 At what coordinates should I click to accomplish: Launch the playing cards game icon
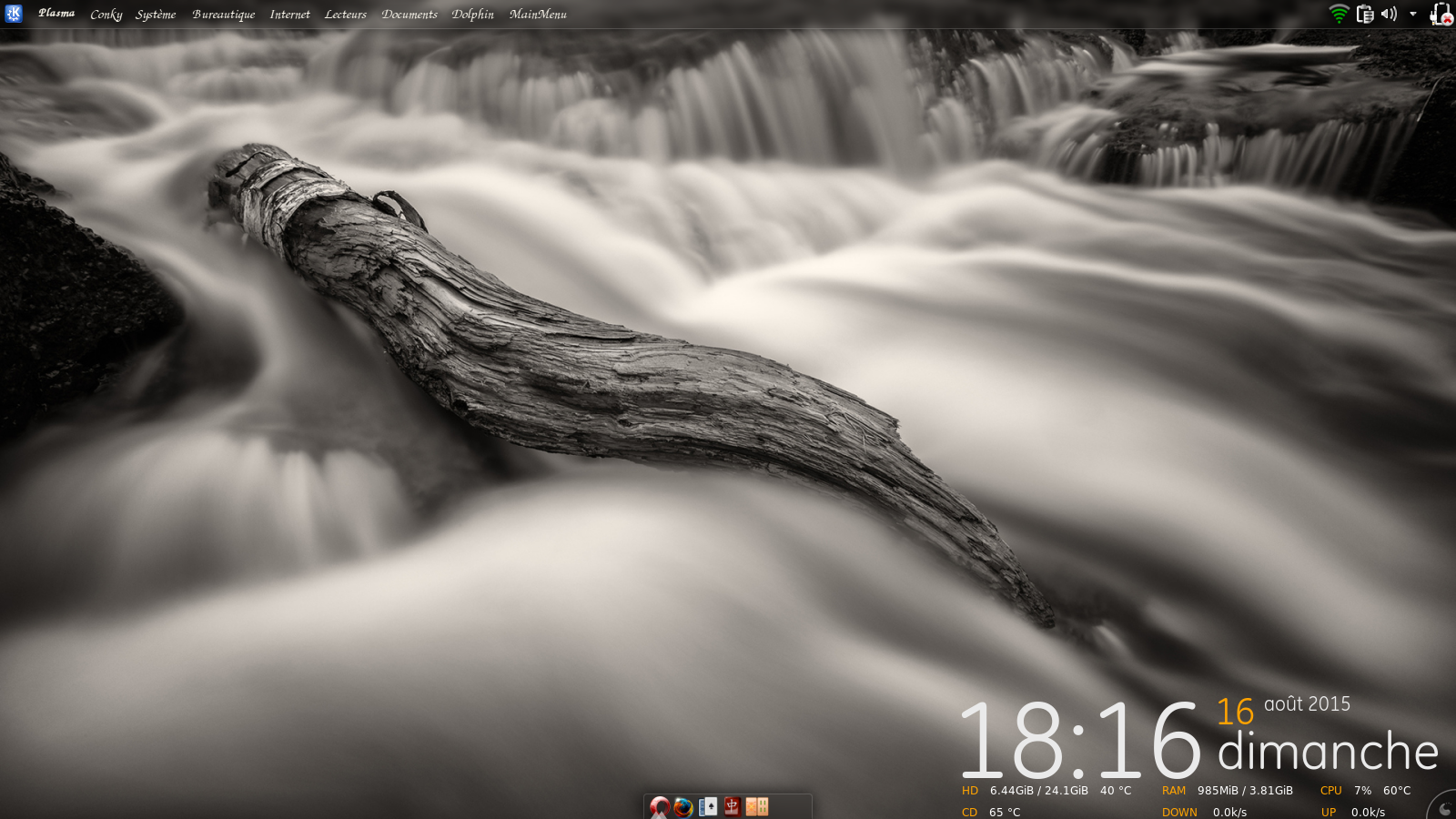[x=708, y=806]
